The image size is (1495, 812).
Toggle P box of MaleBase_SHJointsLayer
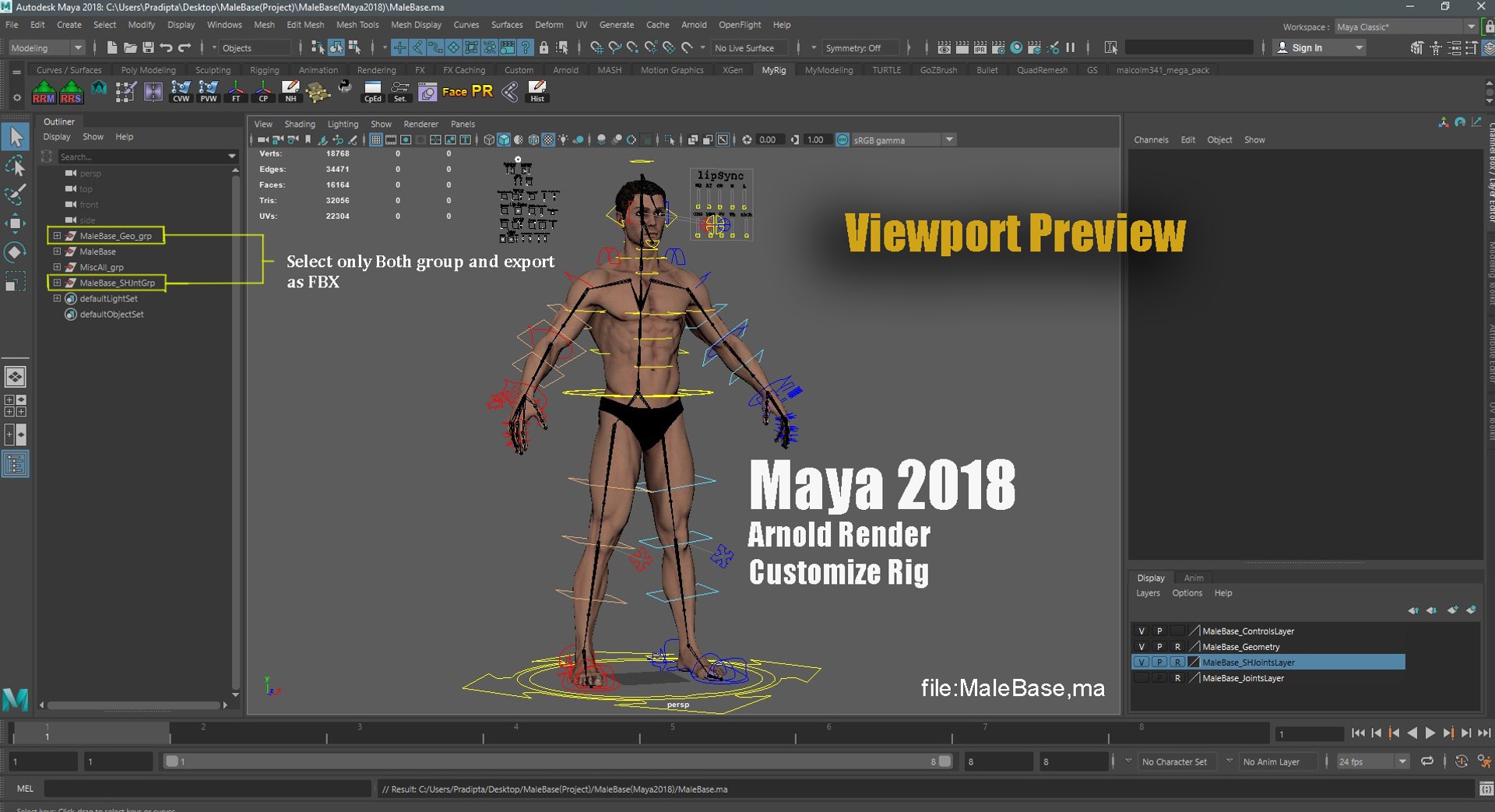(1159, 663)
